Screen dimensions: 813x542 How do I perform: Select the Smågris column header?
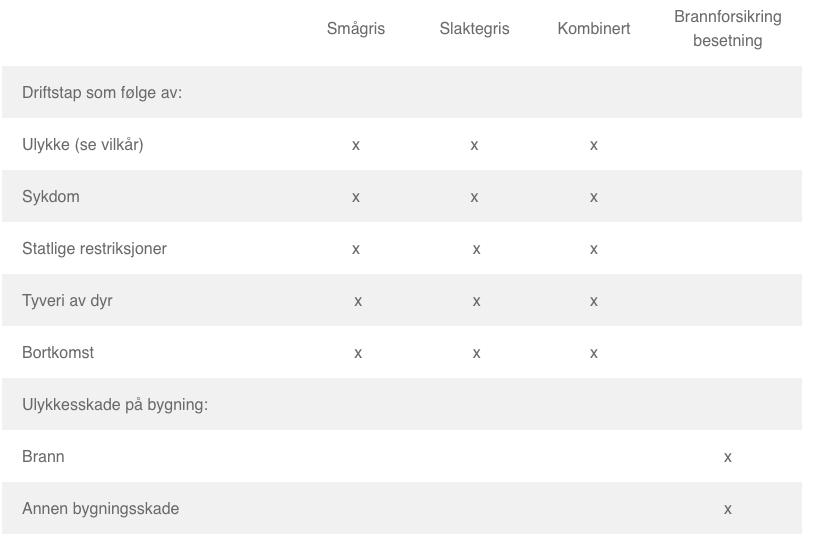coord(356,29)
